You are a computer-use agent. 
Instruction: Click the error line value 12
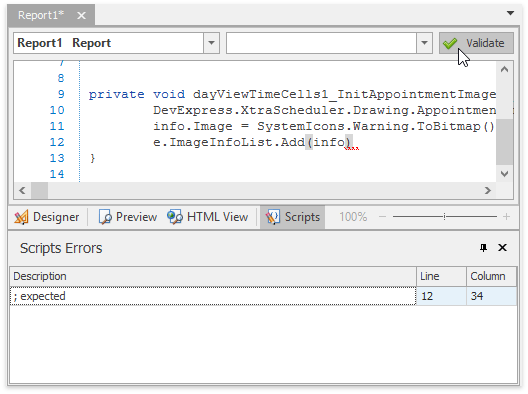[441, 296]
